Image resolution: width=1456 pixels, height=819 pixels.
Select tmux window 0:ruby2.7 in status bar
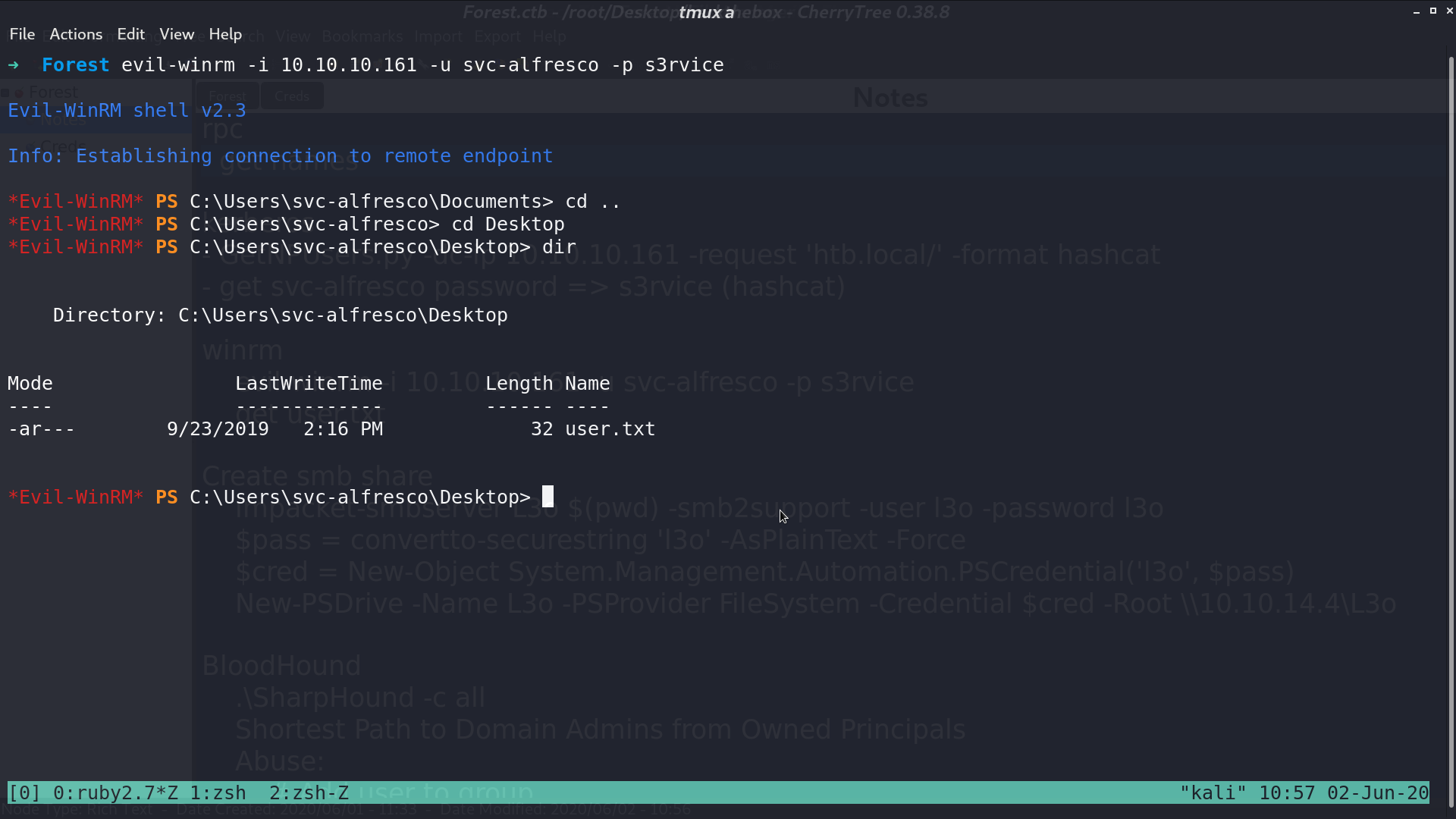click(x=115, y=793)
